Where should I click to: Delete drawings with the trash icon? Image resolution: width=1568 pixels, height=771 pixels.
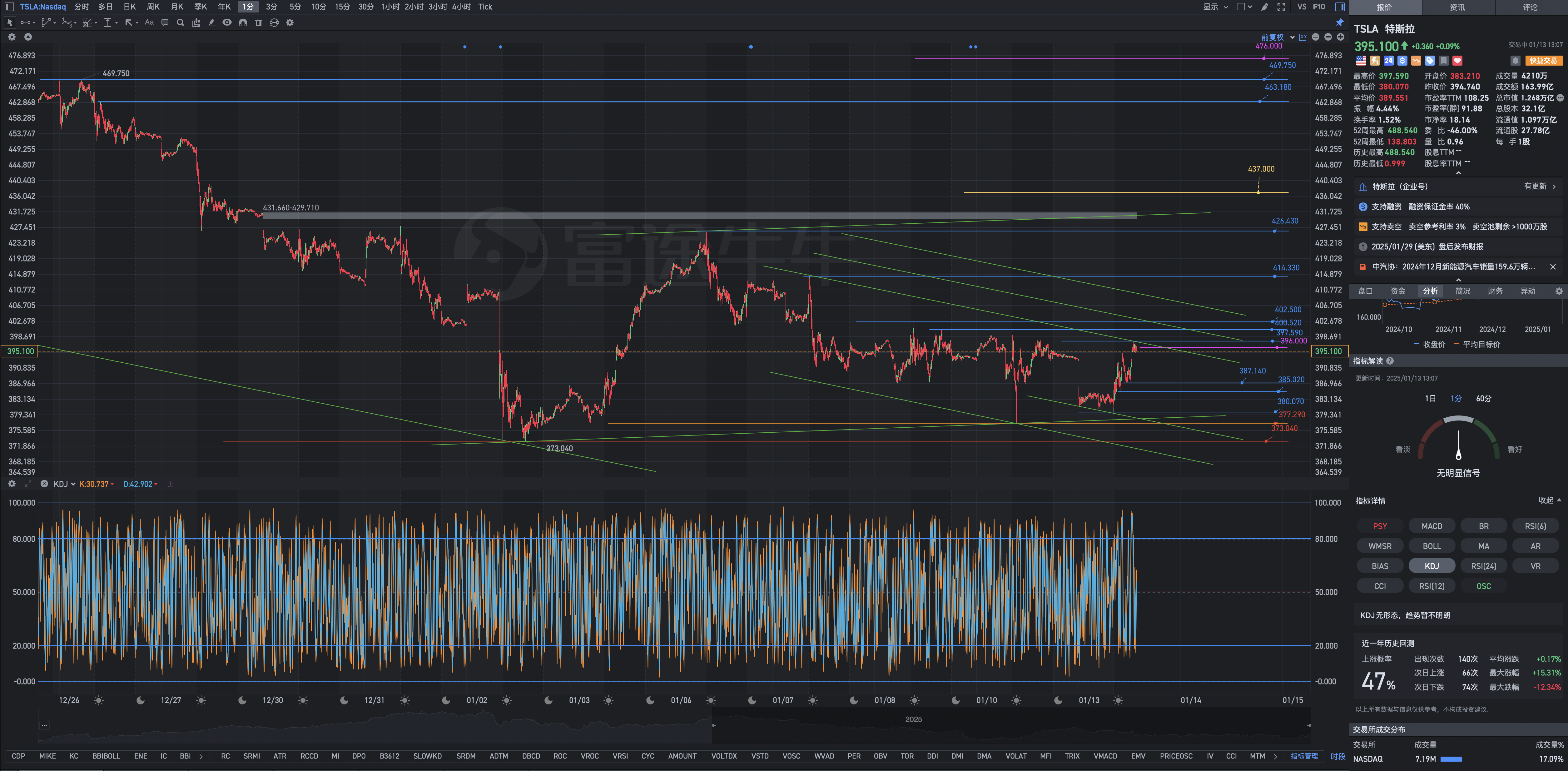258,22
